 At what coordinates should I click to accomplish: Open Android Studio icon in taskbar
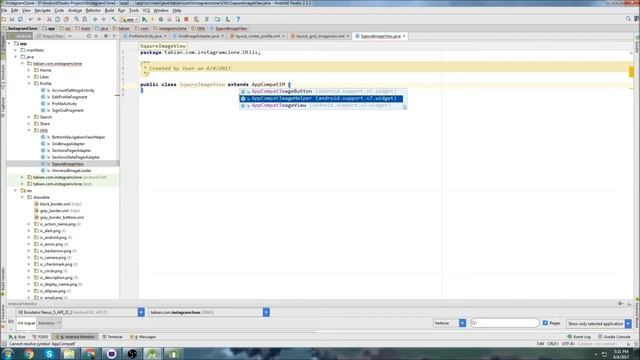pyautogui.click(x=152, y=354)
